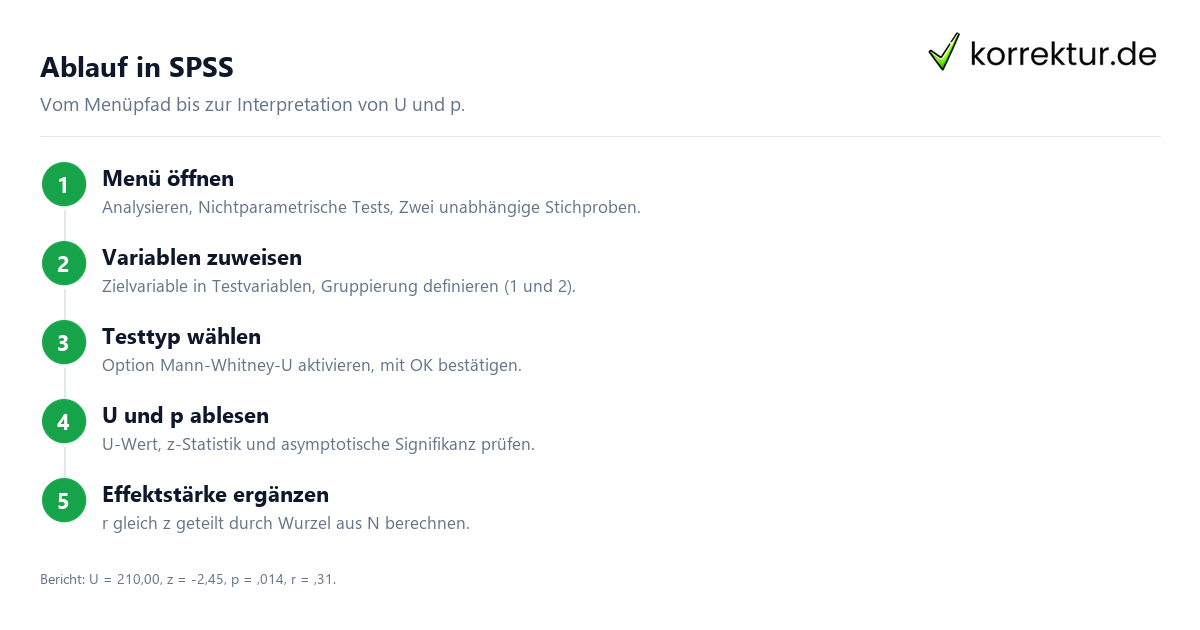Select the step 3 number badge
1200x630 pixels.
point(64,343)
